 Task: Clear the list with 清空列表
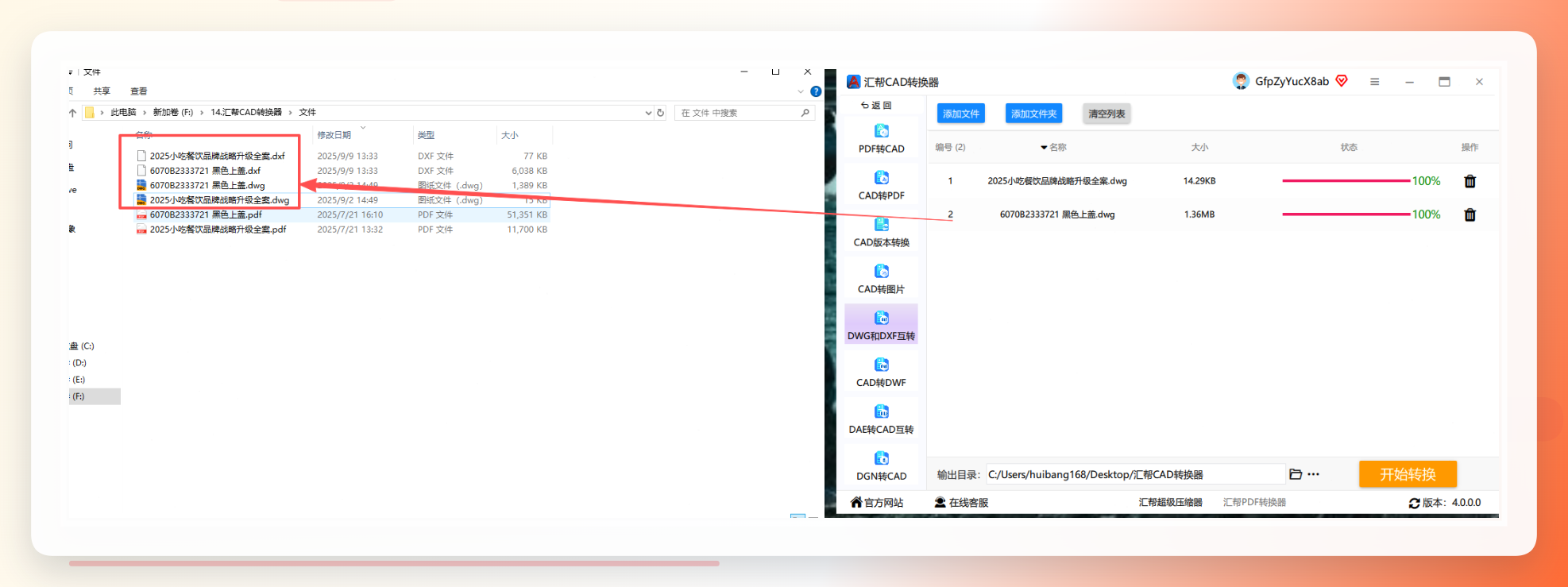[1106, 114]
